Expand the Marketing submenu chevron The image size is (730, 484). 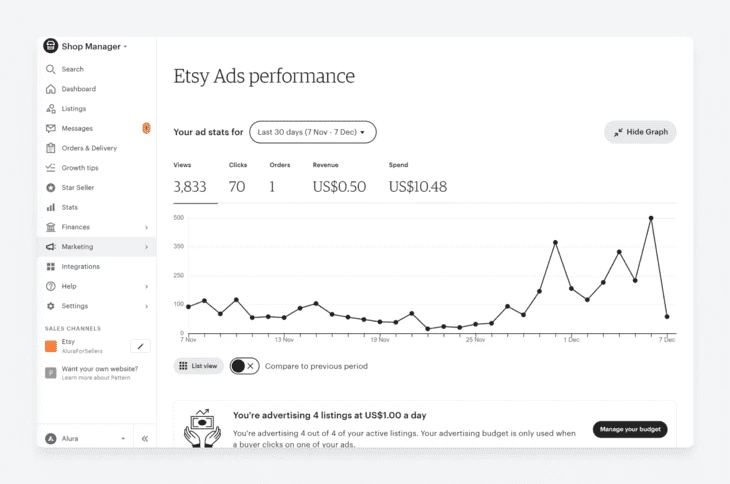tap(146, 247)
